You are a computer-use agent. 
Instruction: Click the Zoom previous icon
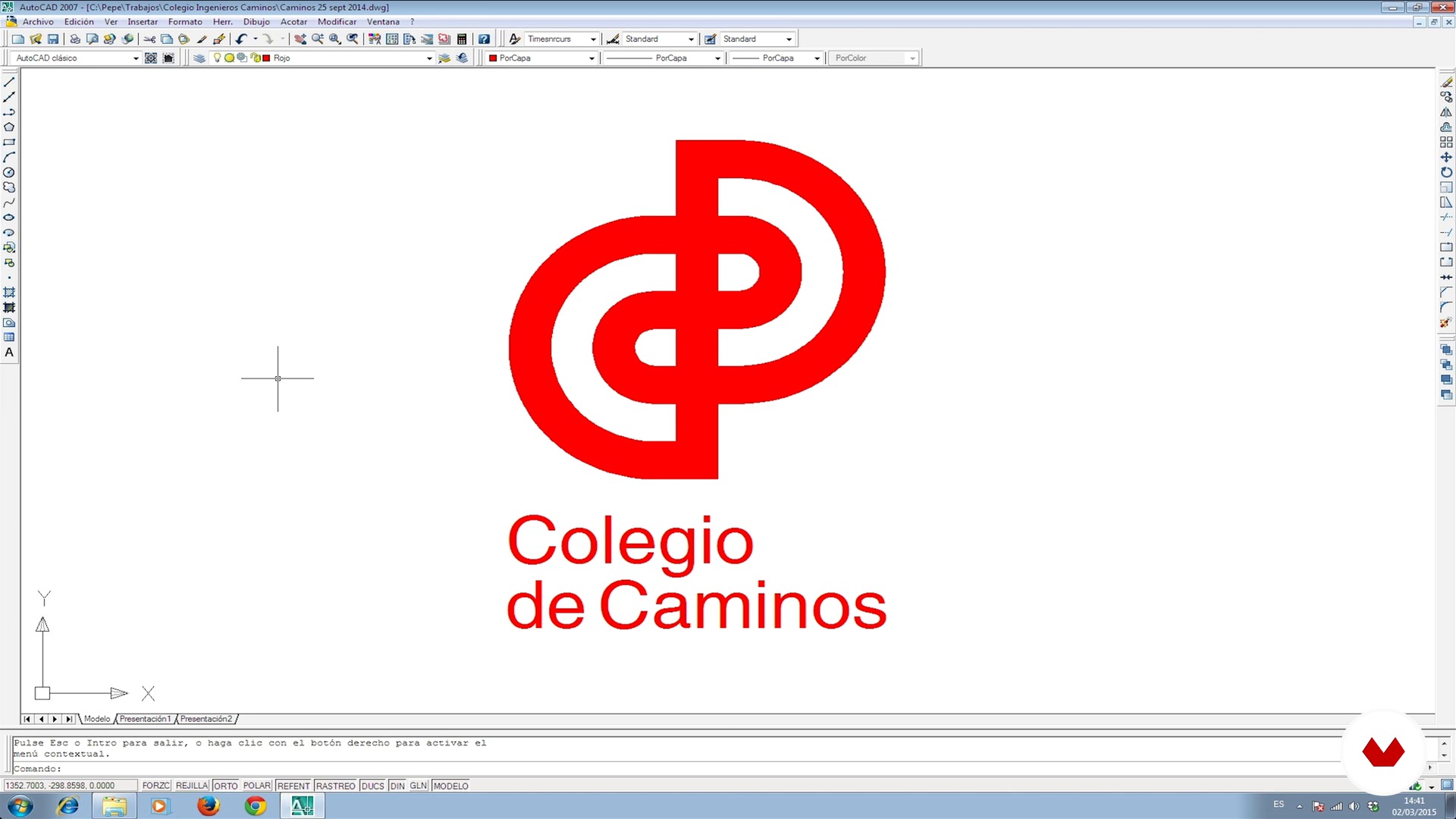tap(353, 39)
